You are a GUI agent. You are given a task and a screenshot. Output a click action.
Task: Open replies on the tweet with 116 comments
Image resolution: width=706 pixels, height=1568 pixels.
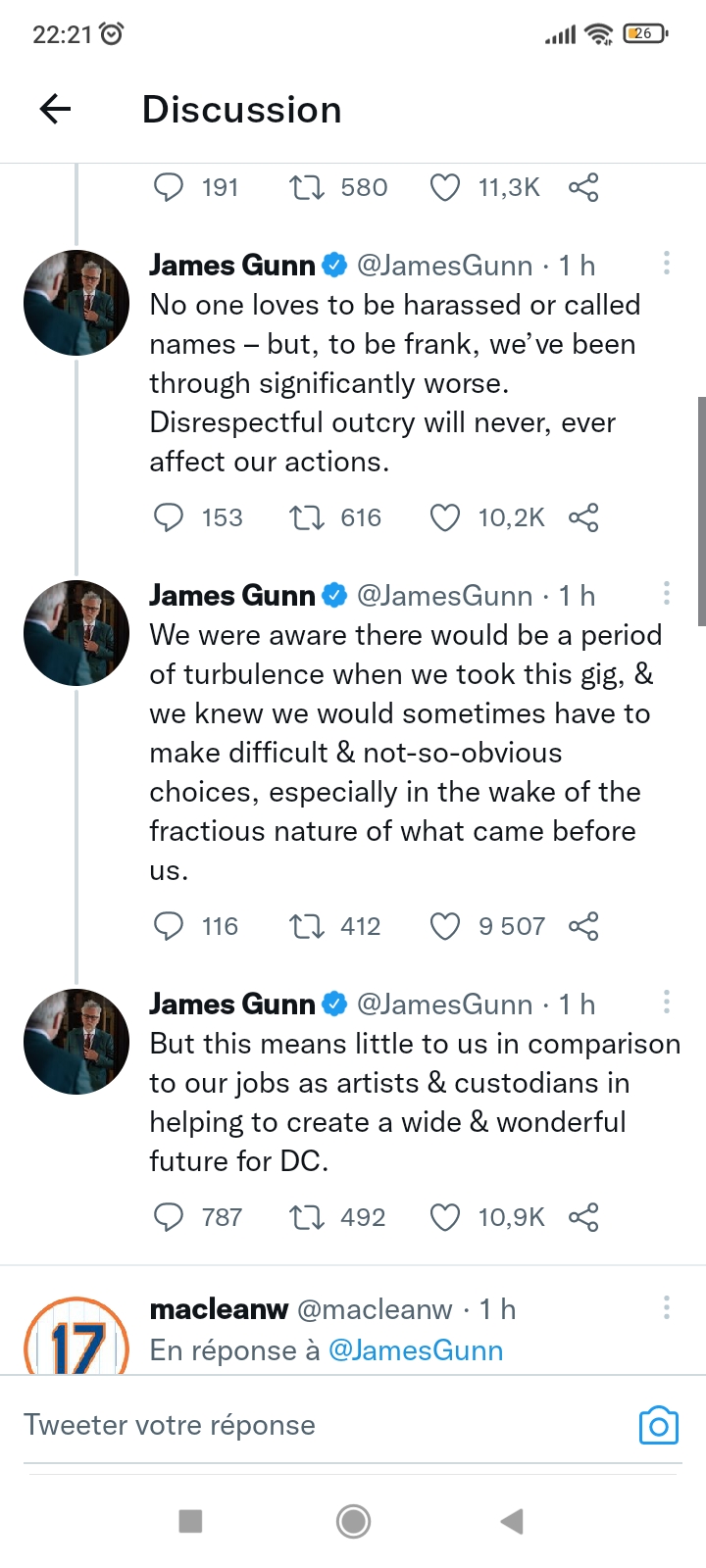tap(169, 926)
